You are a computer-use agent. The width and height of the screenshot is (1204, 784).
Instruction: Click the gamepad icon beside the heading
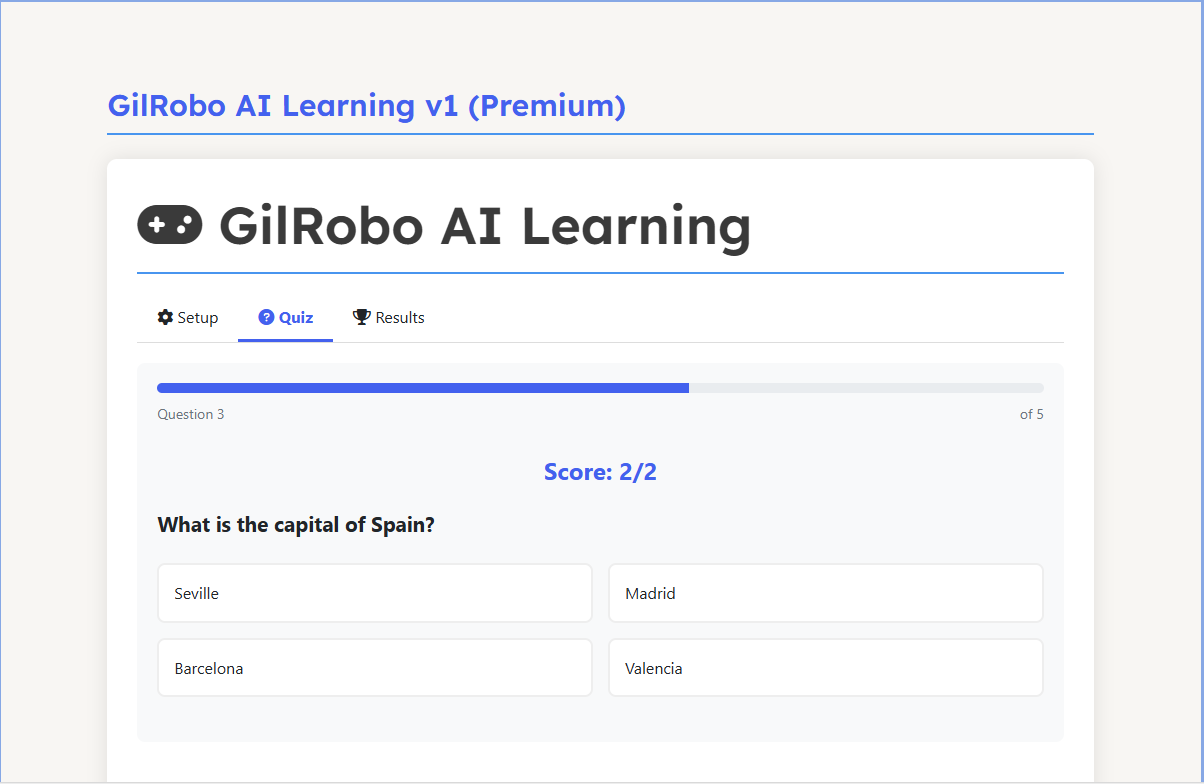(x=169, y=226)
